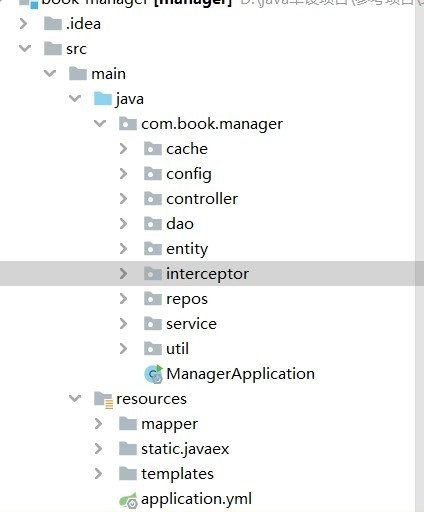Select the "entity" label

click(x=187, y=250)
